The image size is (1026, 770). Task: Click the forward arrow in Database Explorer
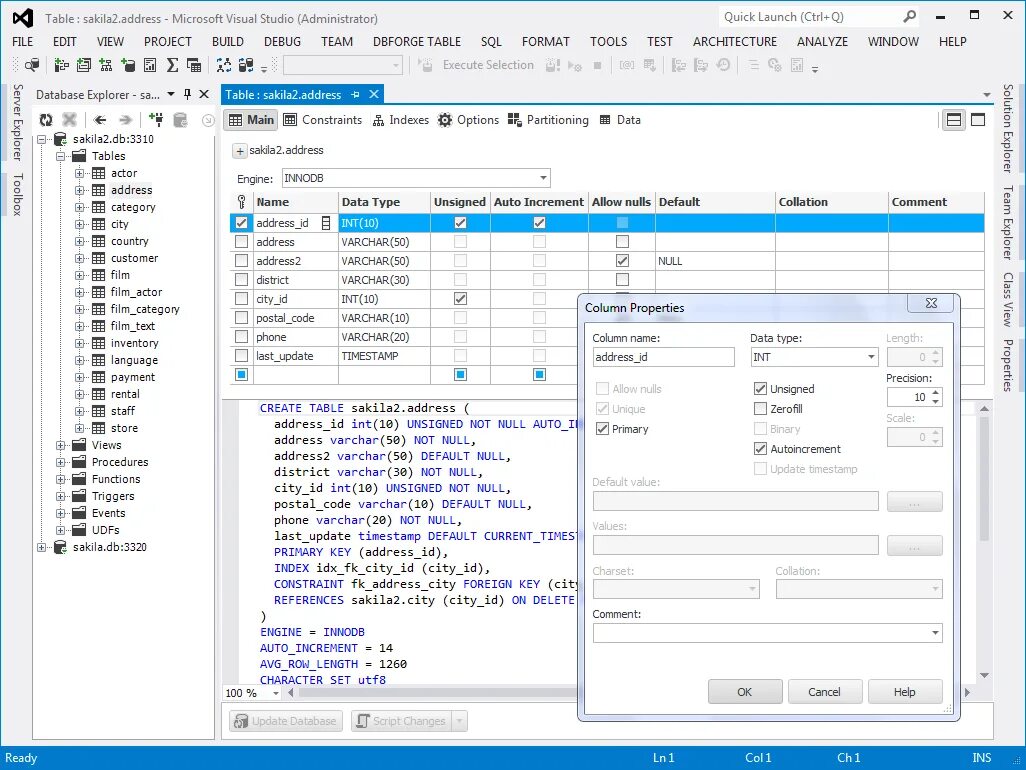[125, 120]
